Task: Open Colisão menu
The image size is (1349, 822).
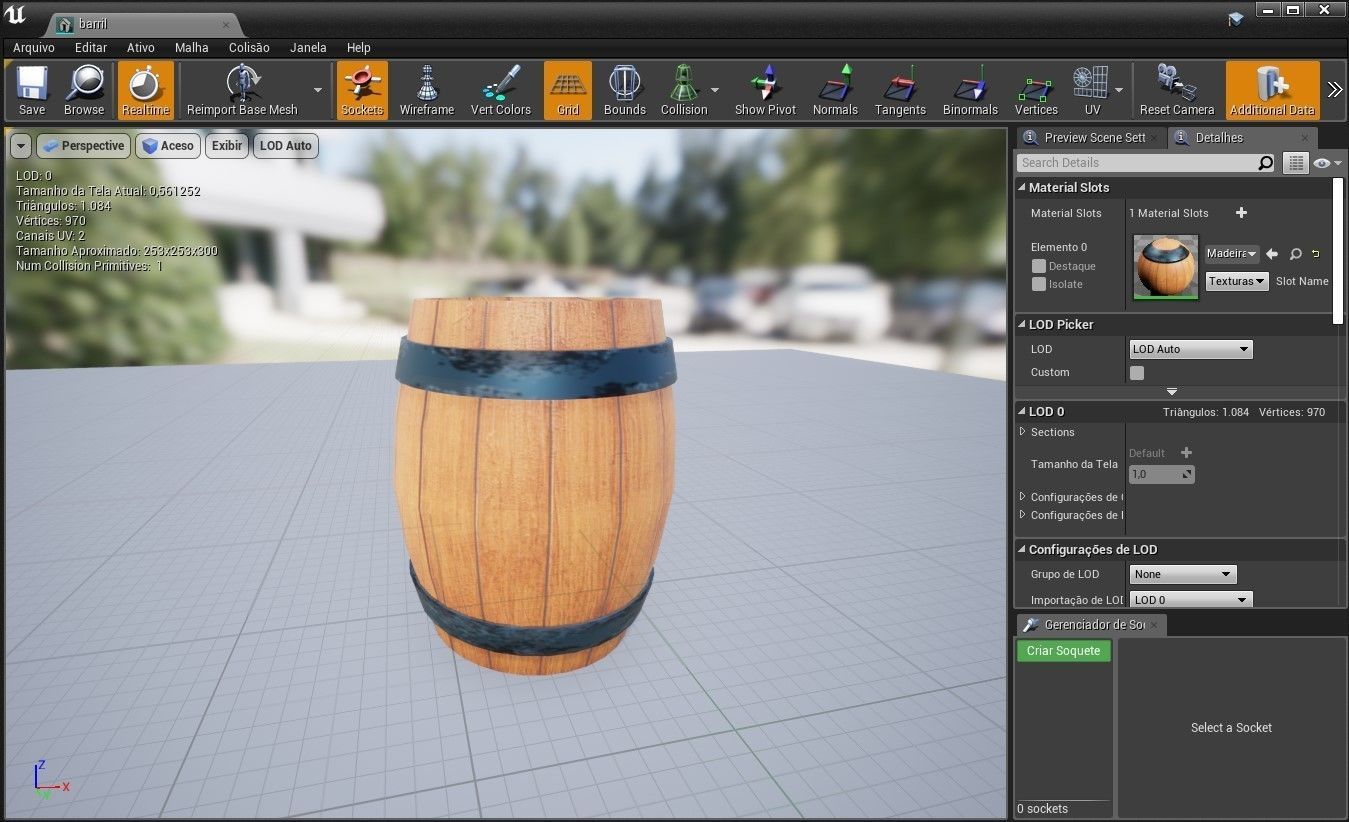Action: tap(249, 47)
